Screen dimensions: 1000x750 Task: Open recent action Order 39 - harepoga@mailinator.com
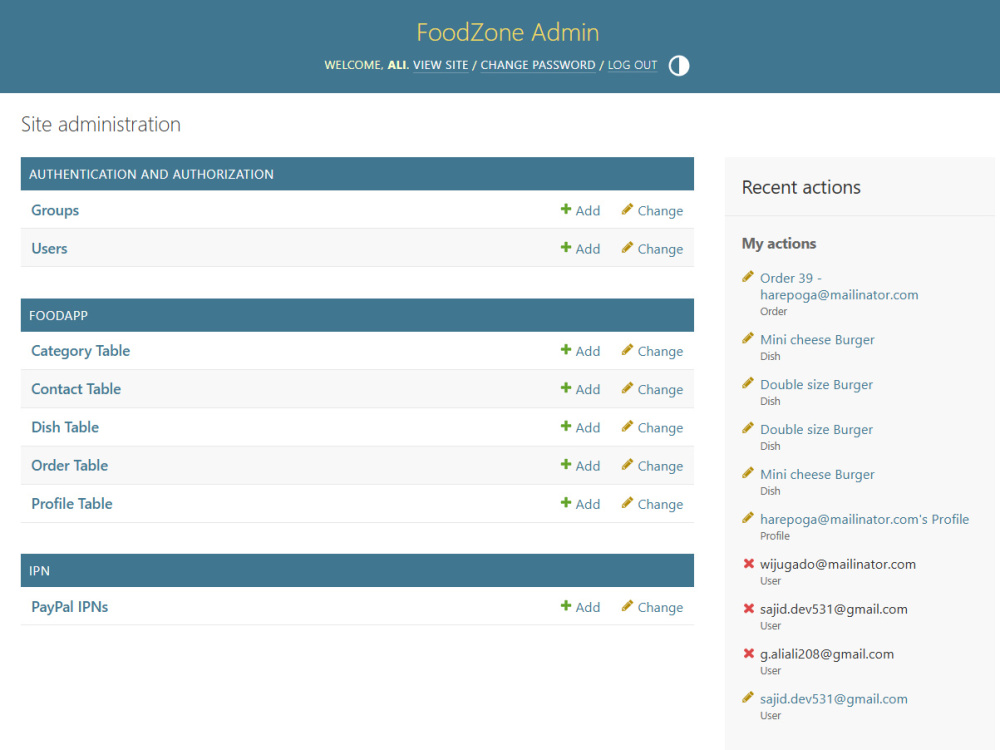[x=839, y=286]
